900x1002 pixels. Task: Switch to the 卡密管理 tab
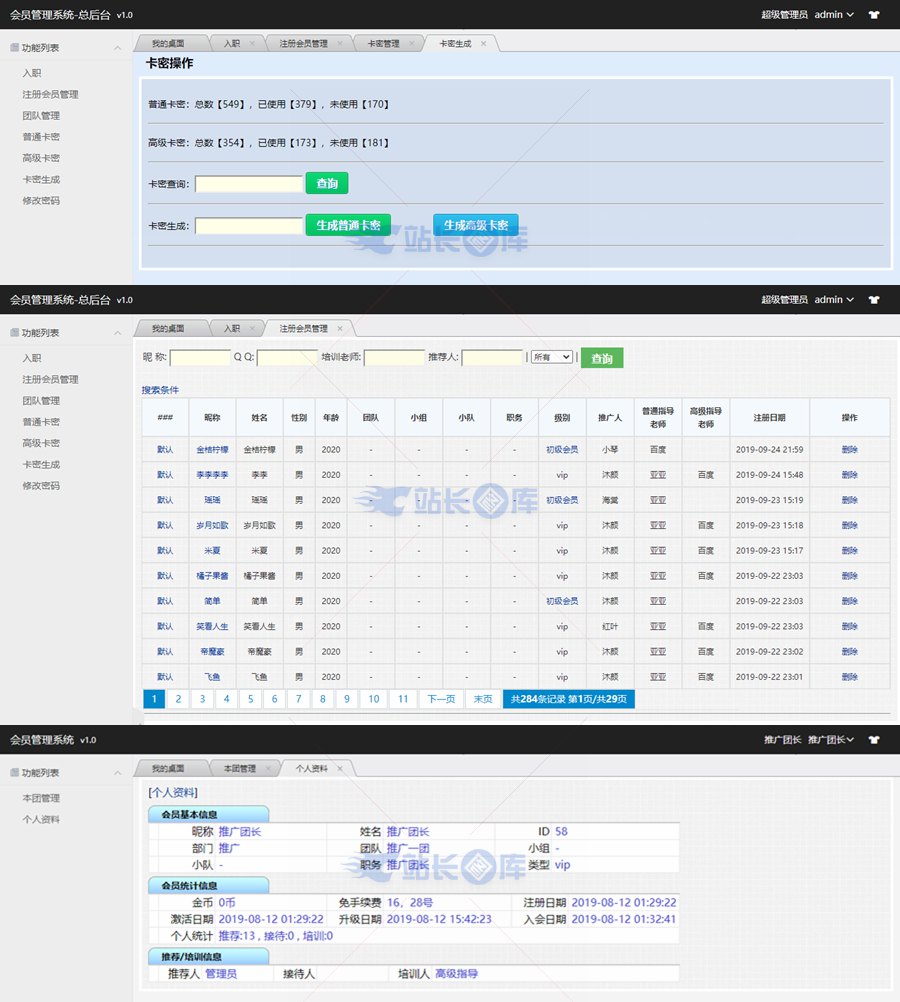383,44
